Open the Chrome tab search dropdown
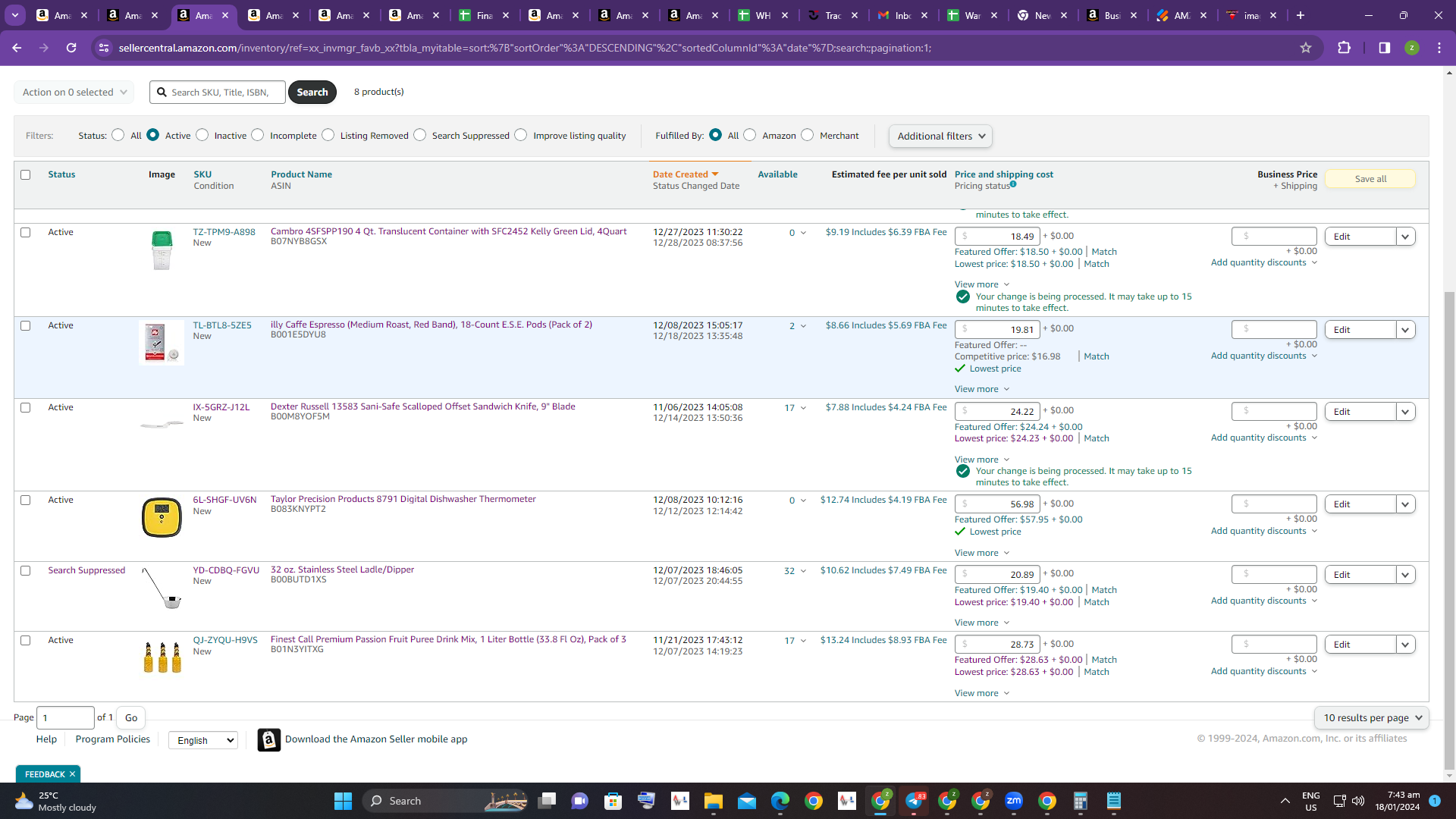The width and height of the screenshot is (1456, 819). pos(15,15)
